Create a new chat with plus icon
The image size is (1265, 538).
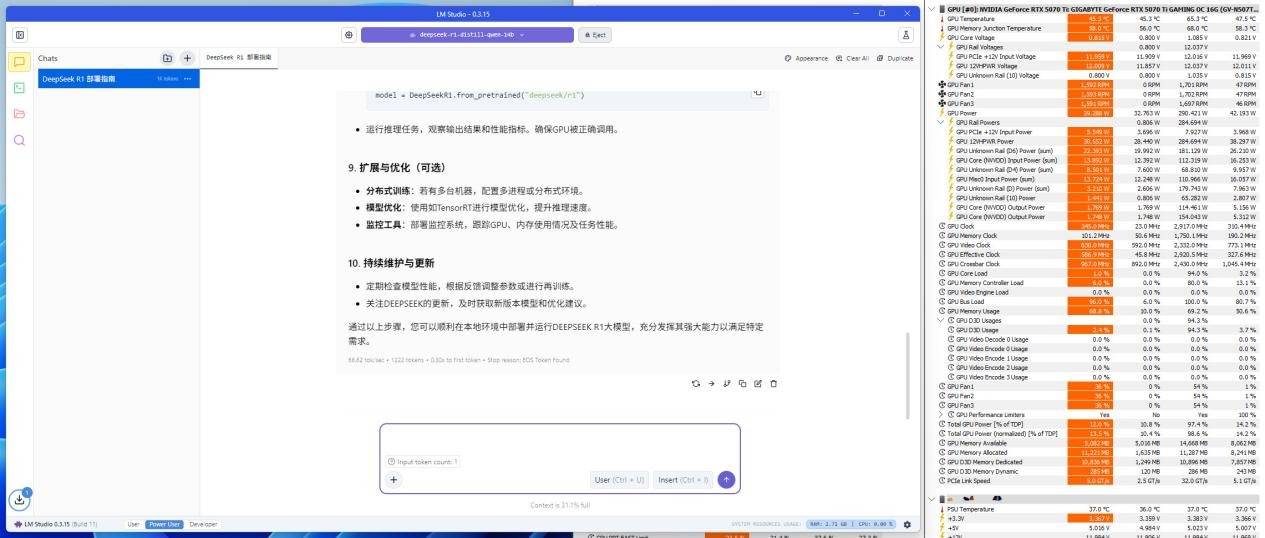click(186, 59)
